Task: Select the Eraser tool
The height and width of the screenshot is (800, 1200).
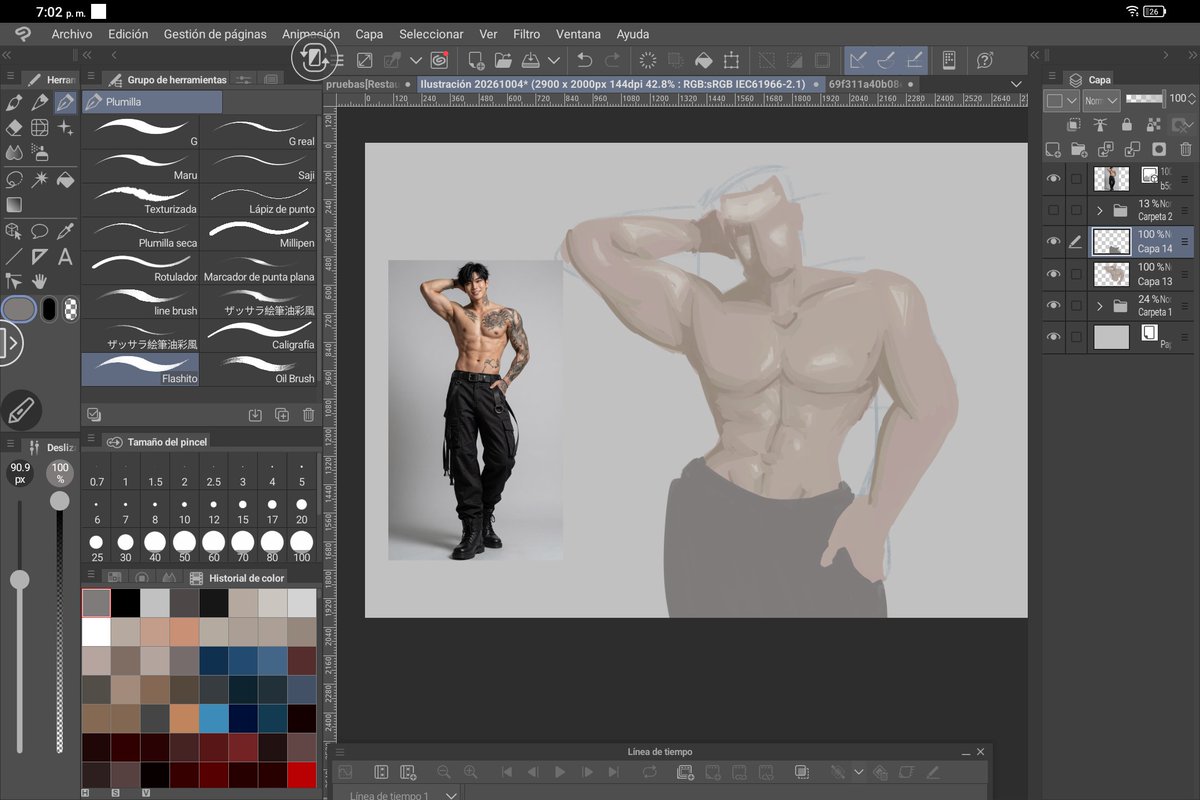Action: point(14,127)
